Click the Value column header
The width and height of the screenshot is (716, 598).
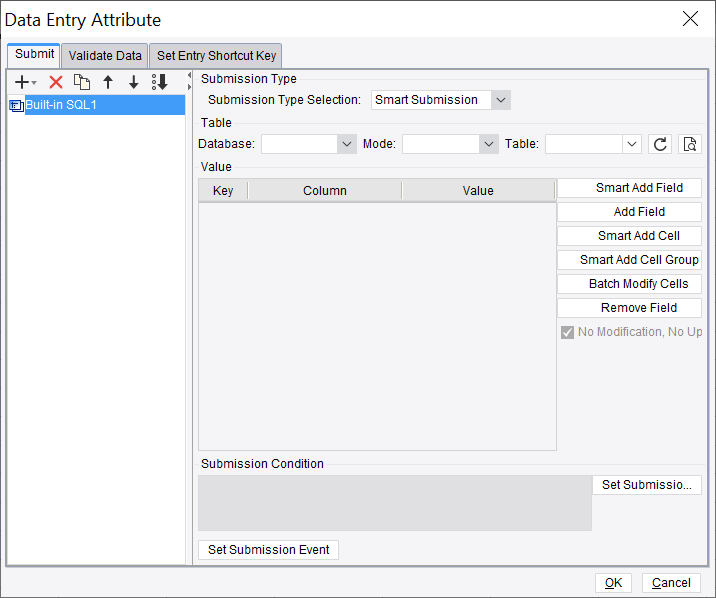[478, 191]
